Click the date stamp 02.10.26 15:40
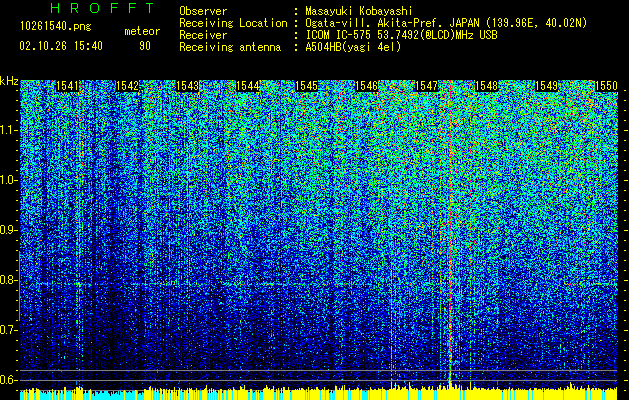The width and height of the screenshot is (629, 400). [61, 46]
